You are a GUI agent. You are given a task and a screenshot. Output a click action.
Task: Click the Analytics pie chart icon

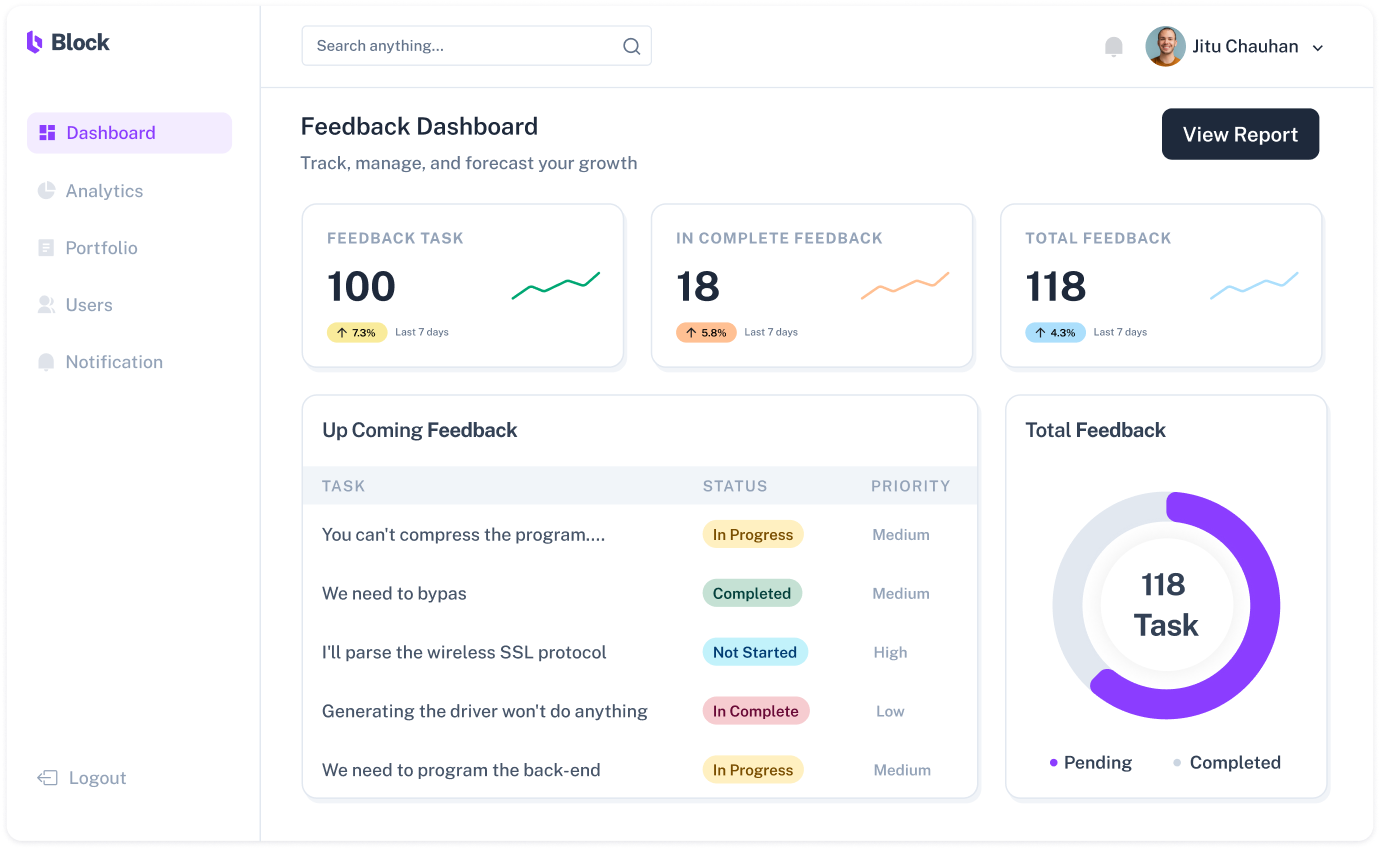(x=46, y=191)
